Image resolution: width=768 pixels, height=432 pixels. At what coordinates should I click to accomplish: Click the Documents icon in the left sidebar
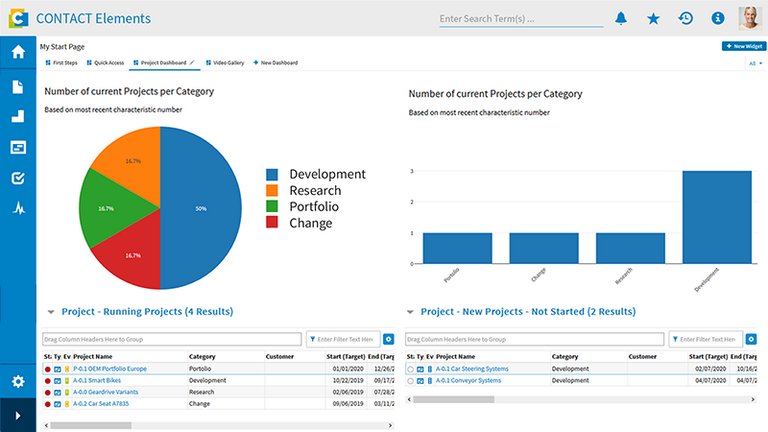pyautogui.click(x=17, y=87)
